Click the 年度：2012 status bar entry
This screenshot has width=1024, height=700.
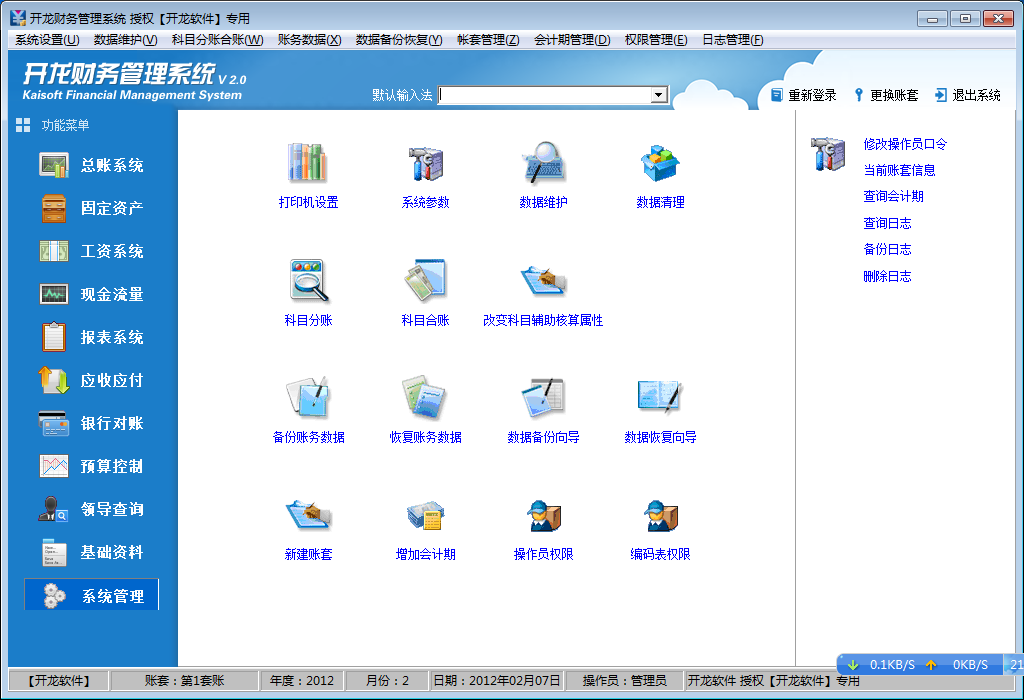(301, 680)
